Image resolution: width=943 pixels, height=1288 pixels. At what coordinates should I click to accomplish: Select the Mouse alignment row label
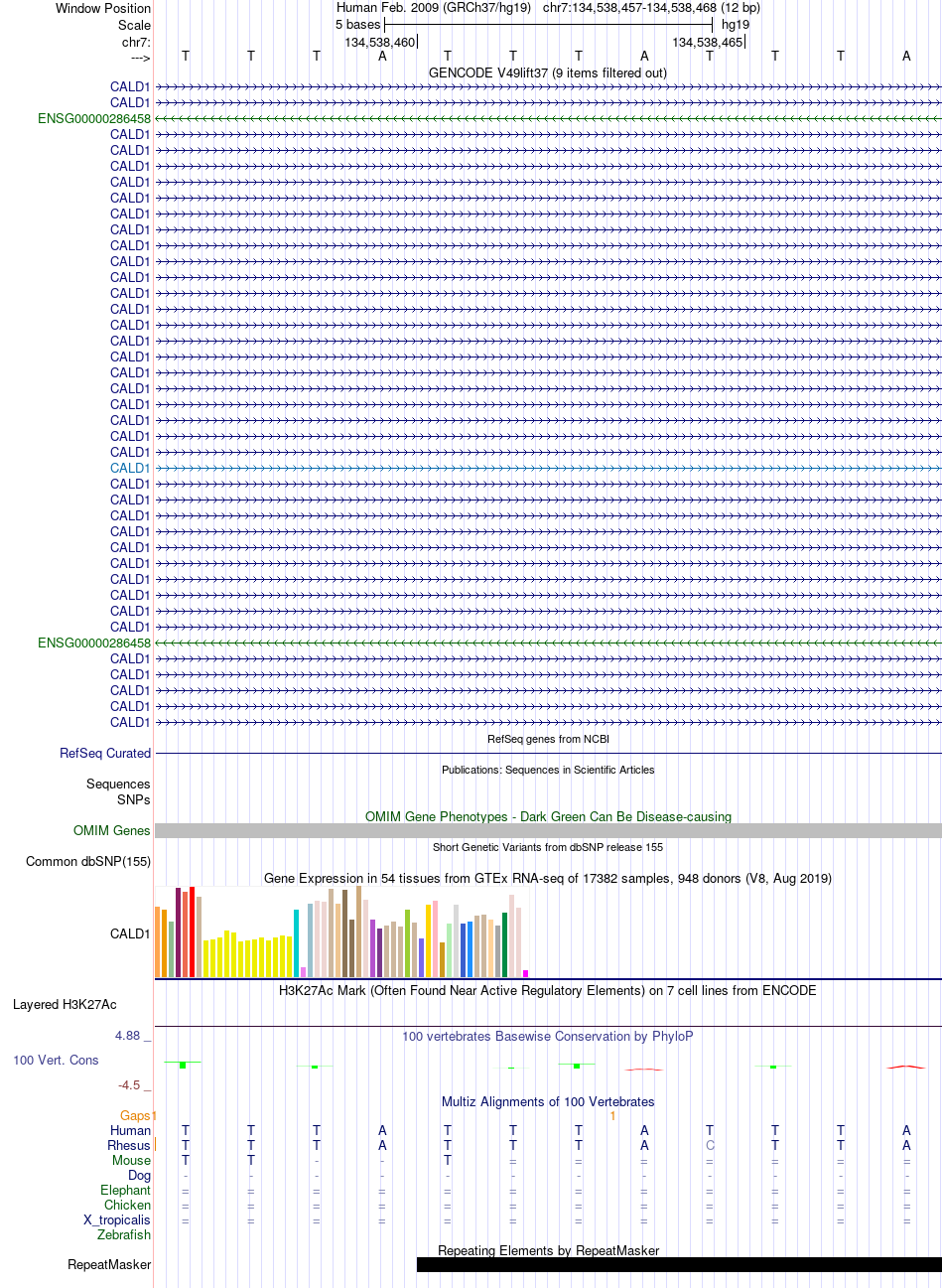click(x=132, y=1160)
